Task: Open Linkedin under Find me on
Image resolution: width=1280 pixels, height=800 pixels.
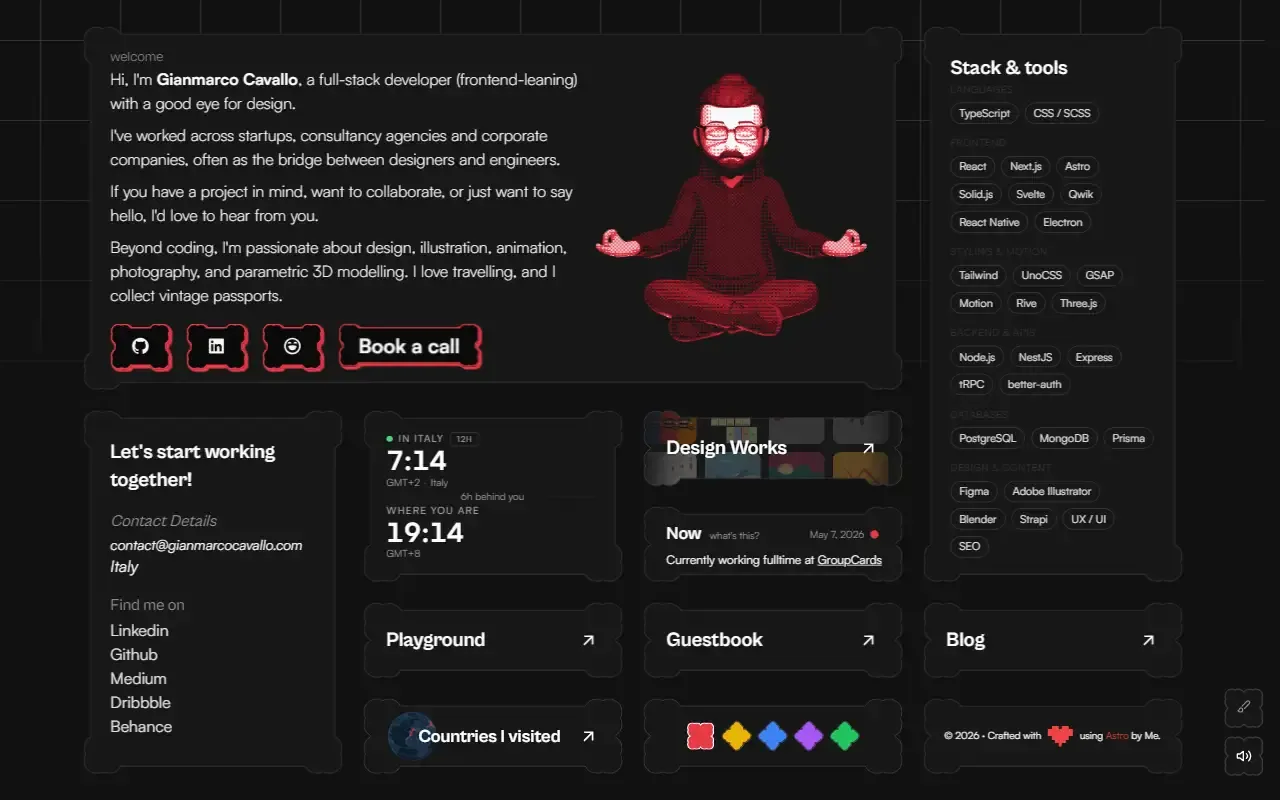Action: 139,631
